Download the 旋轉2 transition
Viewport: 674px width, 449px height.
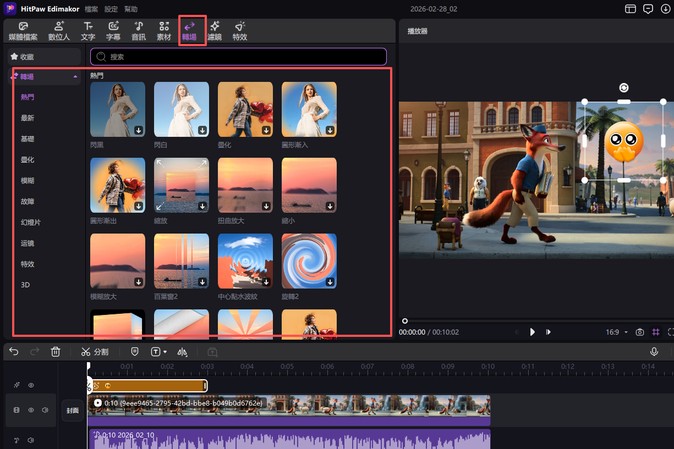330,282
